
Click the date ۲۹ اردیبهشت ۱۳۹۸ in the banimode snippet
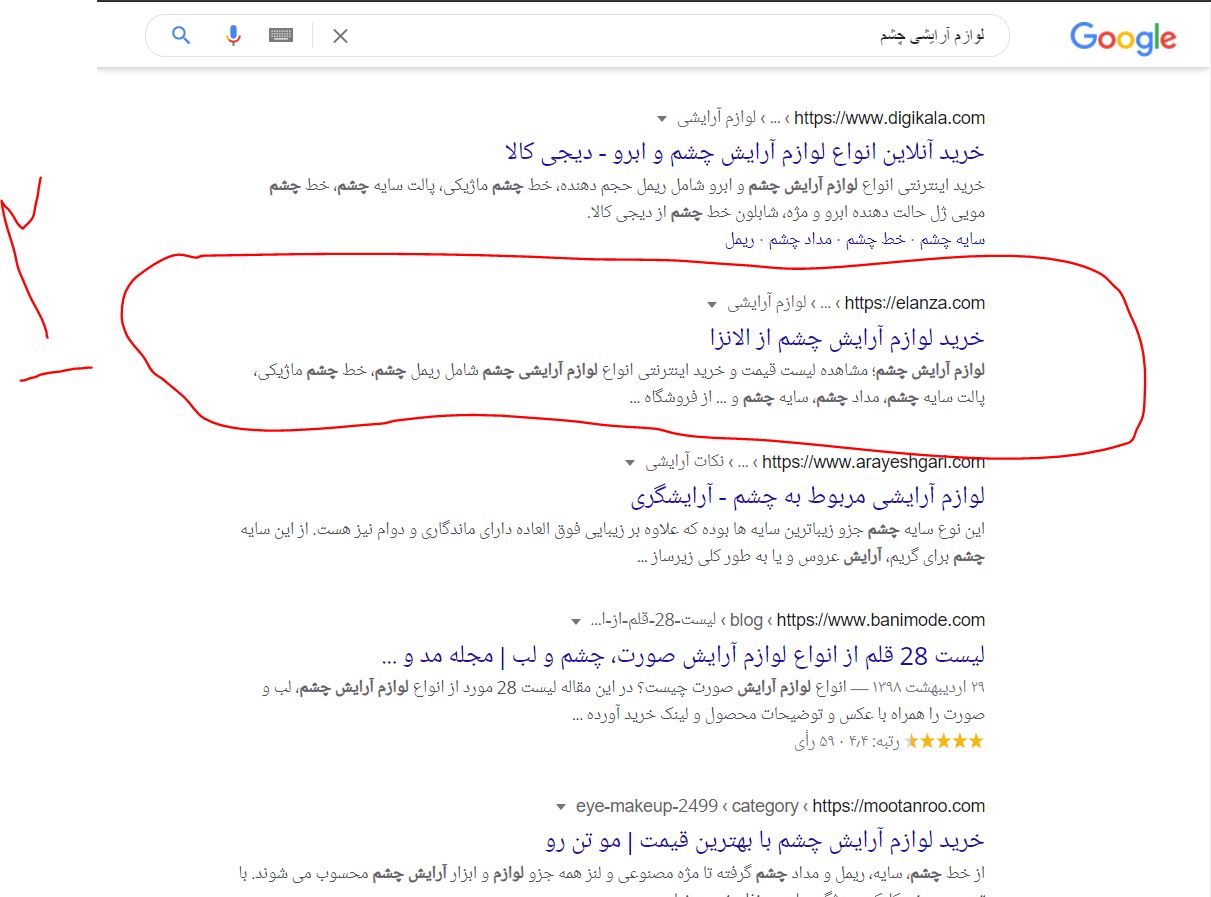[931, 688]
